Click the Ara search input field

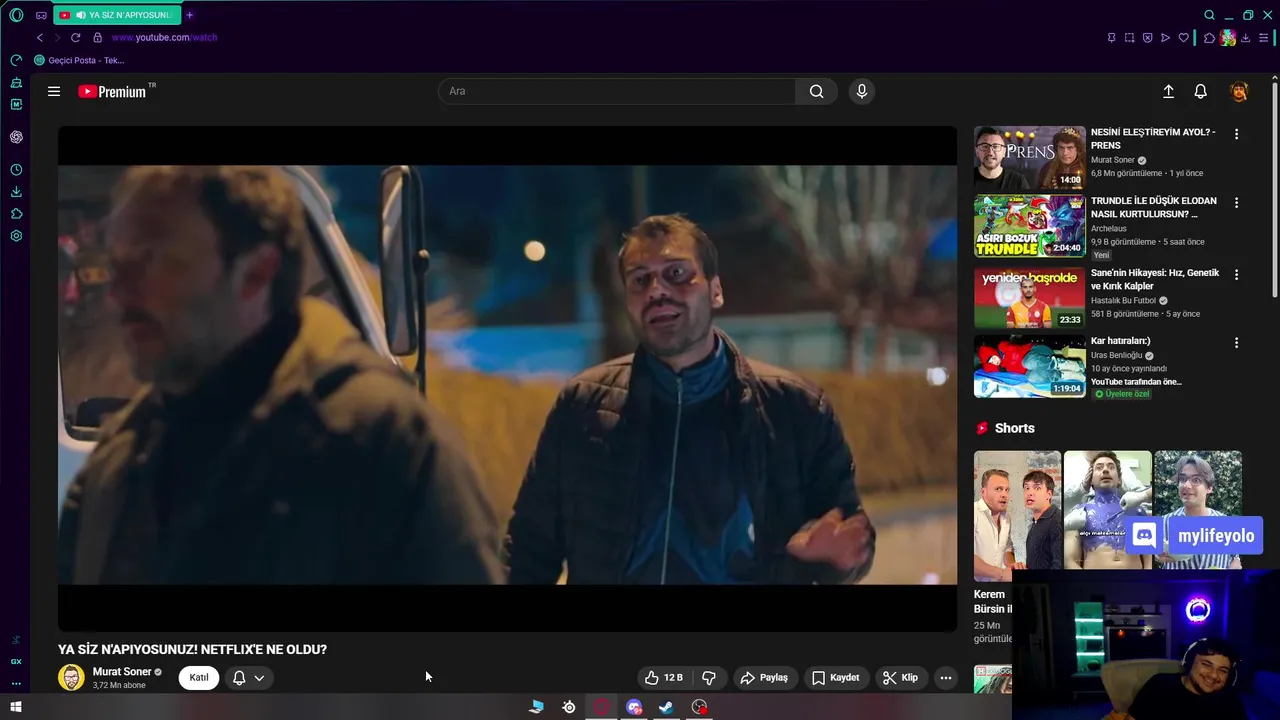coord(617,91)
